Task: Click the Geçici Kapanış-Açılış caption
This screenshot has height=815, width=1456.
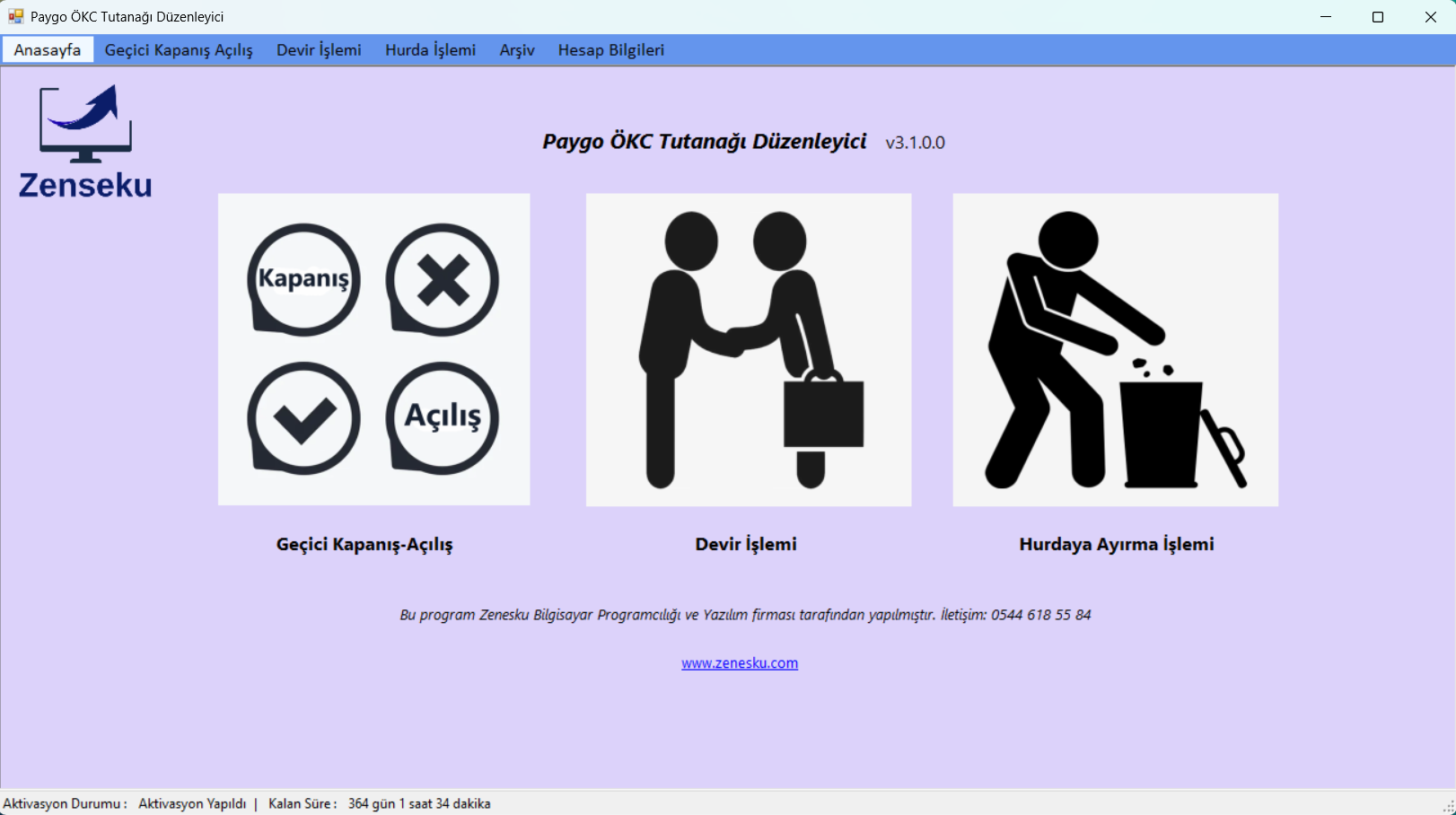Action: click(x=364, y=545)
